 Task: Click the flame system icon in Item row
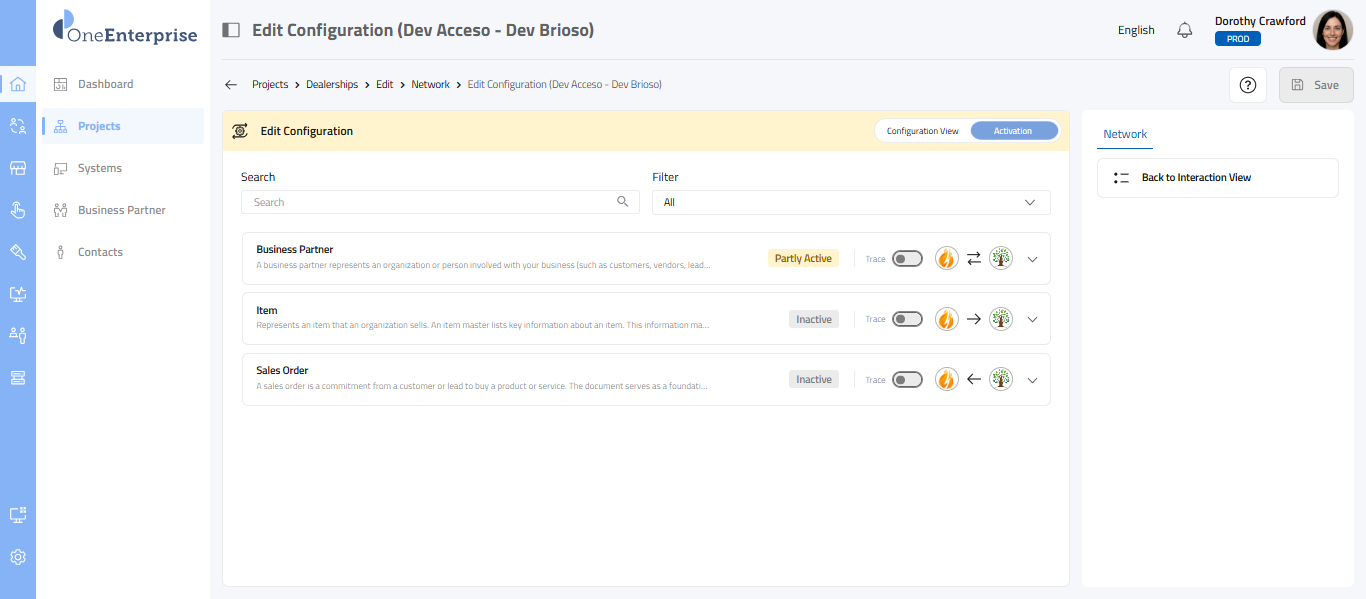(946, 319)
